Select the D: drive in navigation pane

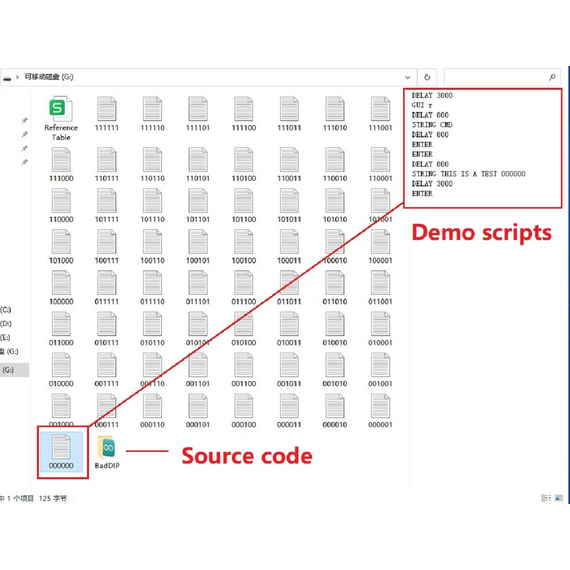point(5,324)
